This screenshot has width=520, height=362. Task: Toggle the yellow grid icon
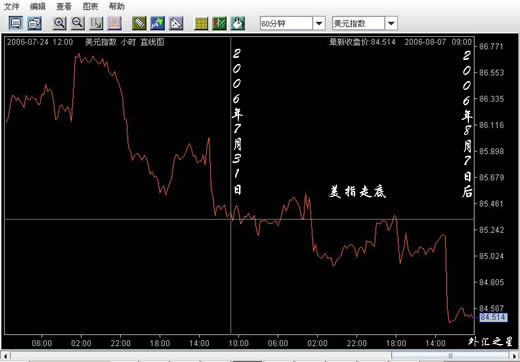(x=201, y=23)
